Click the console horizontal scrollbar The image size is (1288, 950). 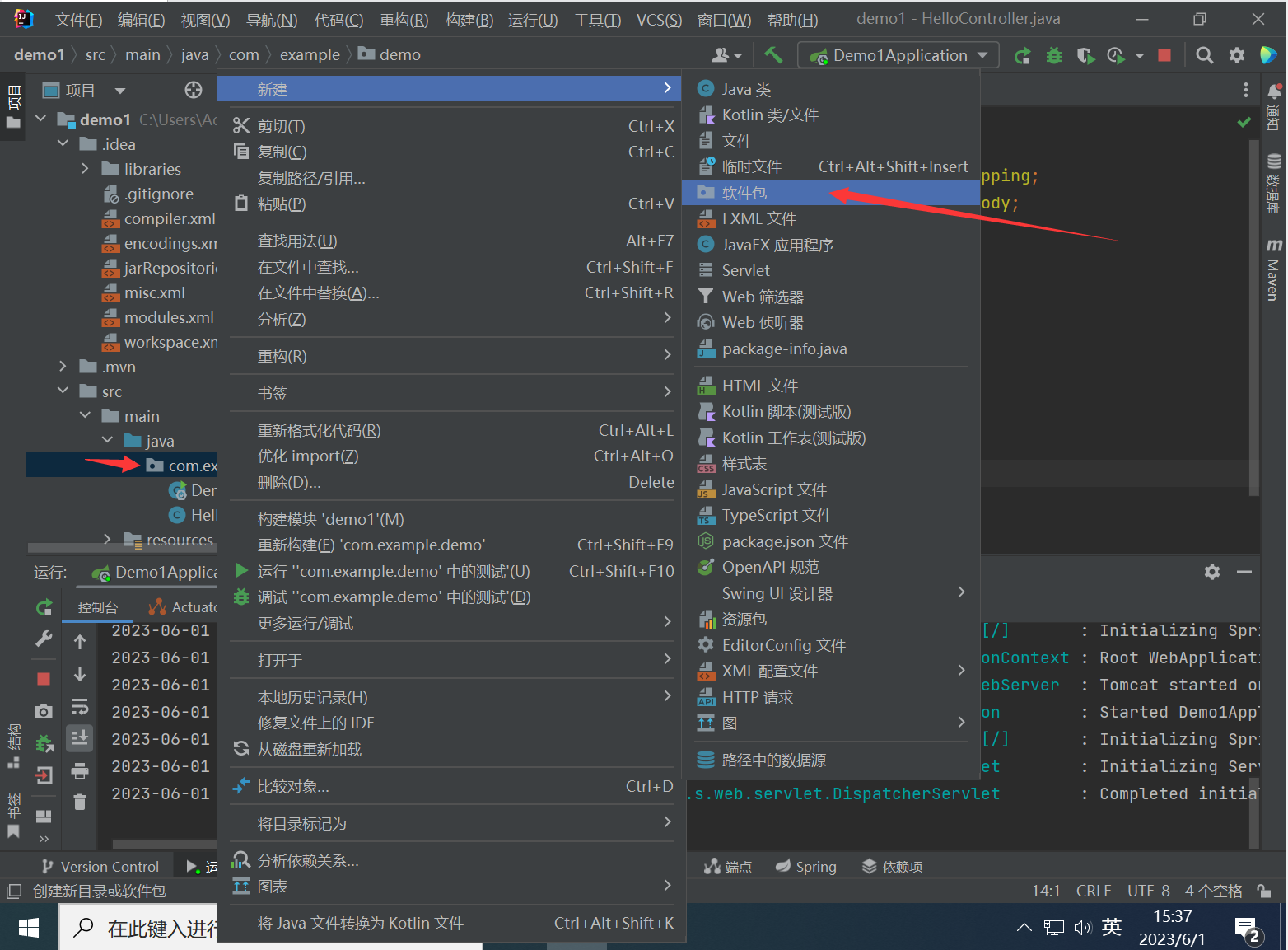coord(163,844)
